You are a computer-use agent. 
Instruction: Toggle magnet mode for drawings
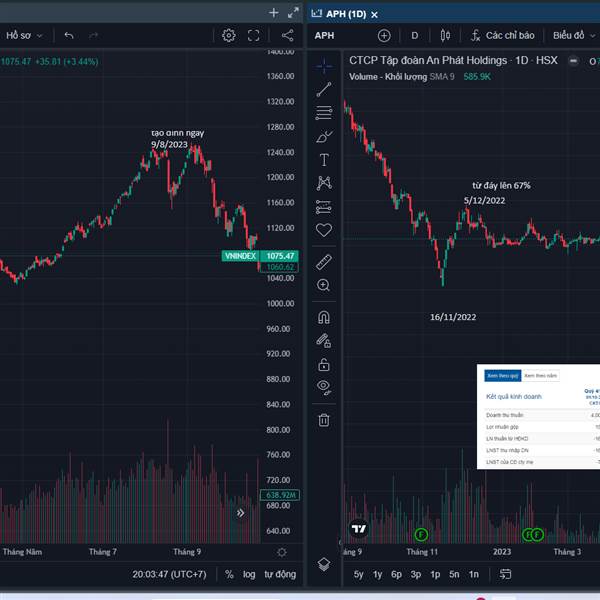click(324, 317)
